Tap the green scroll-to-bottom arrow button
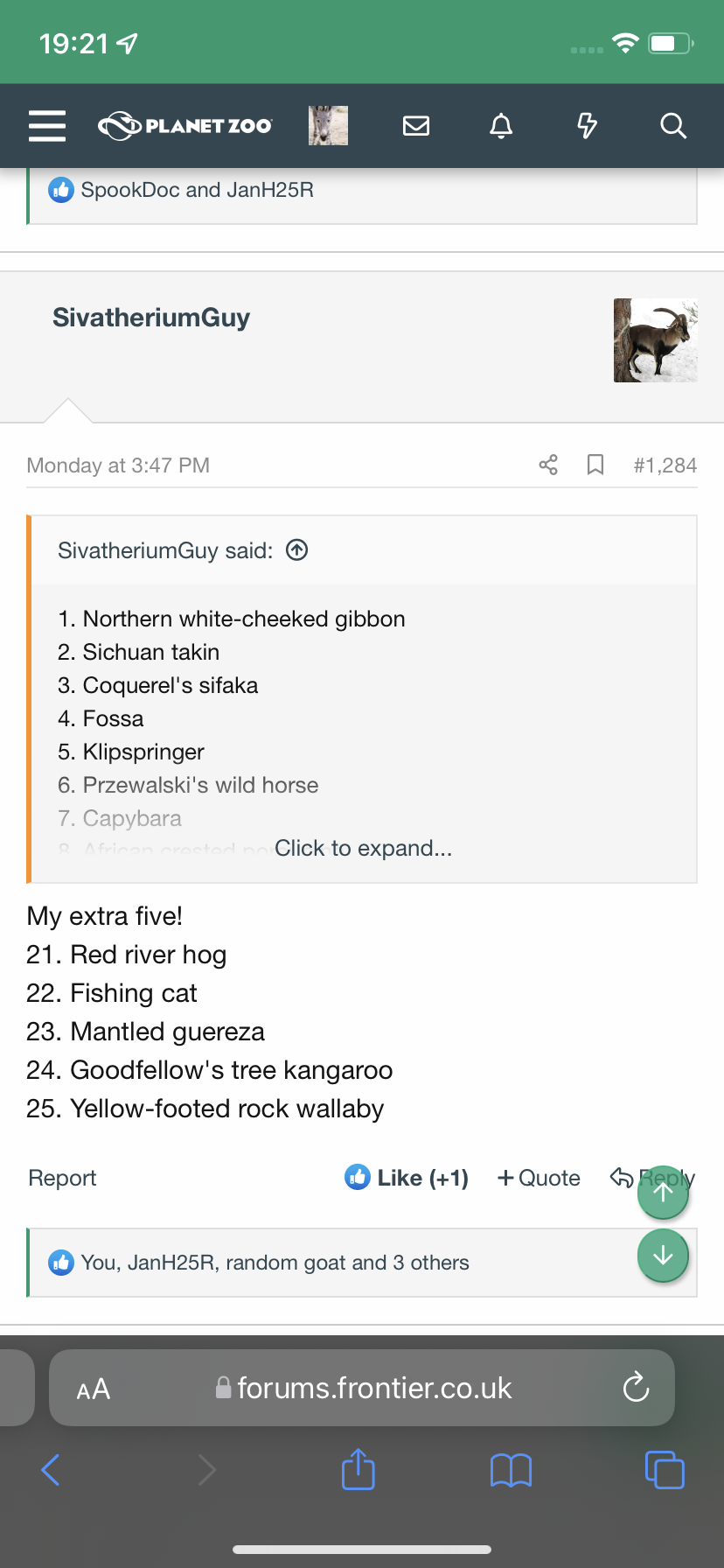Viewport: 724px width, 1568px height. pyautogui.click(x=664, y=1256)
